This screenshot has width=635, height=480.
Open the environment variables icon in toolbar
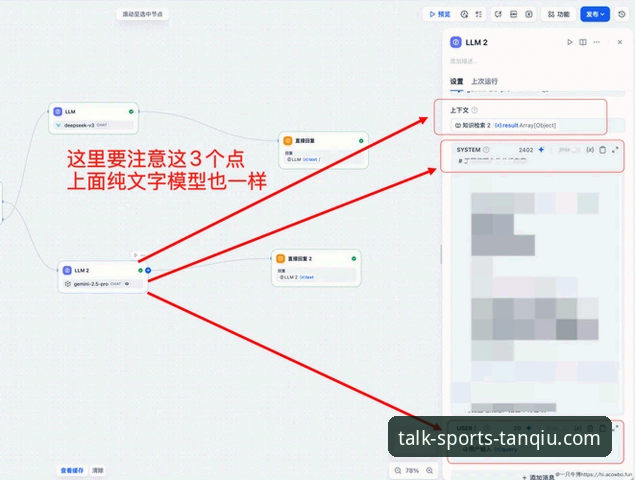coord(528,14)
